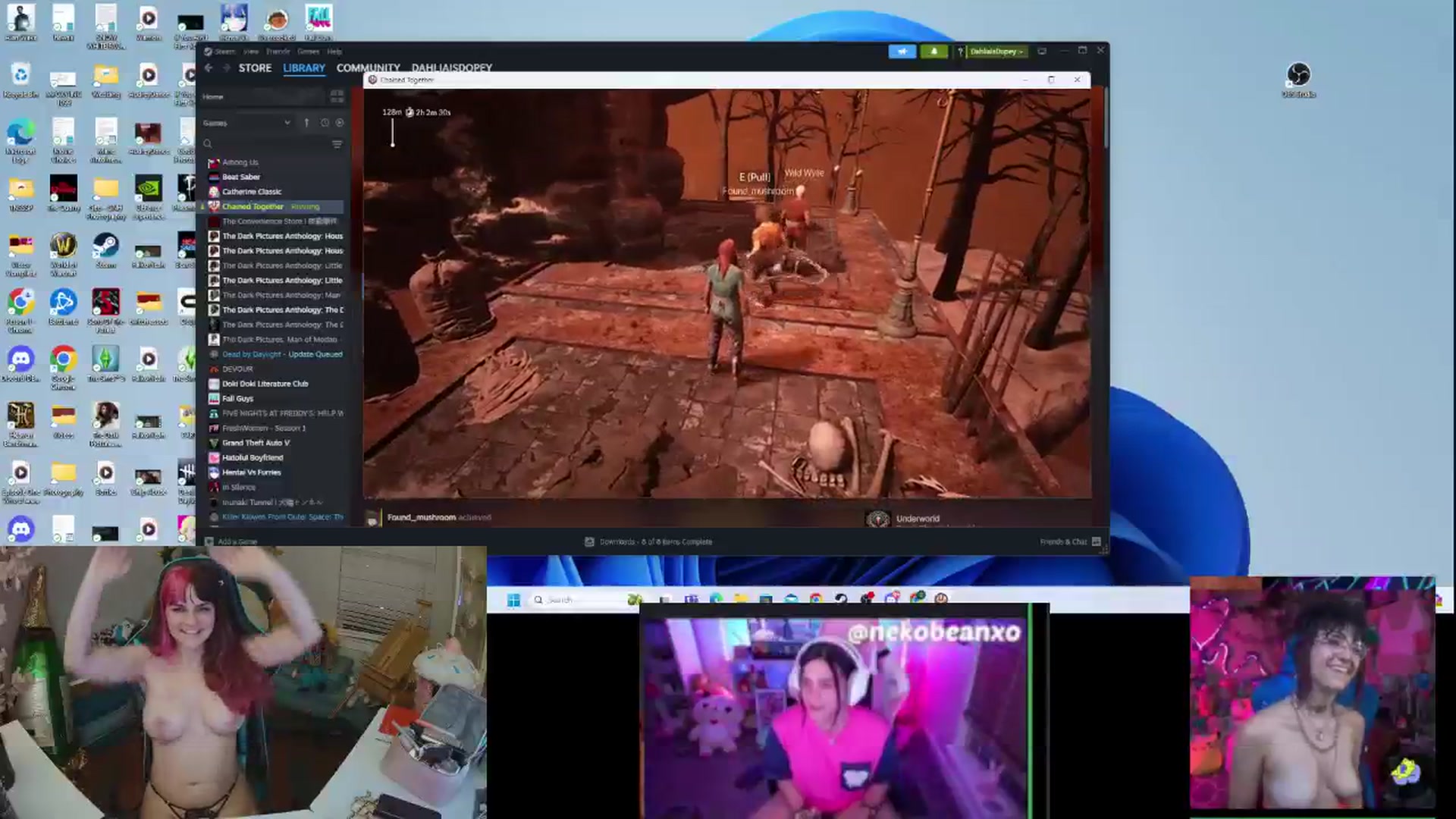Expand the DahliaIsDopey account dropdown

(996, 52)
